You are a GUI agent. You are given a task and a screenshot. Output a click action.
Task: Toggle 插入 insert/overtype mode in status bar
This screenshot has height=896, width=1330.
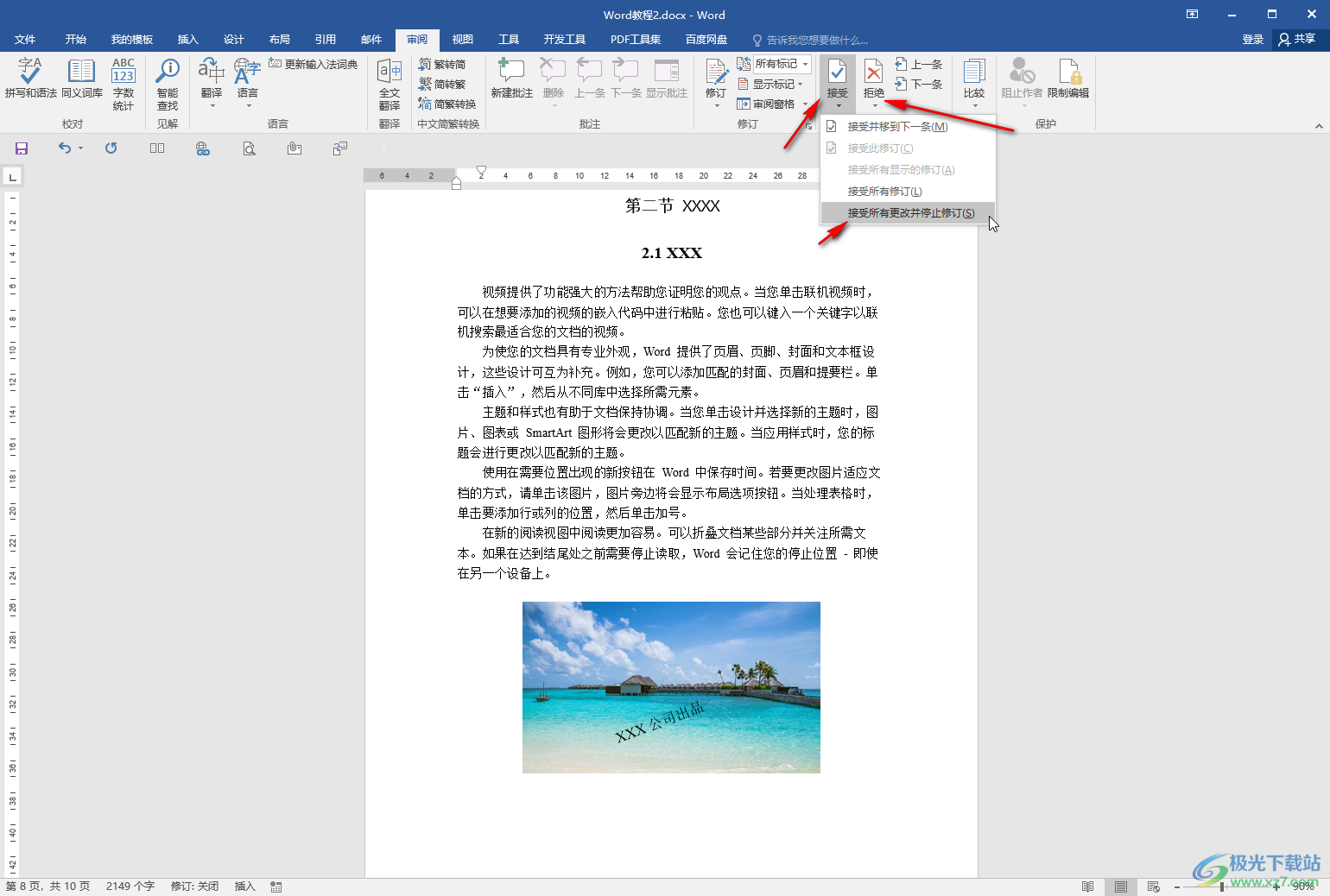point(245,887)
